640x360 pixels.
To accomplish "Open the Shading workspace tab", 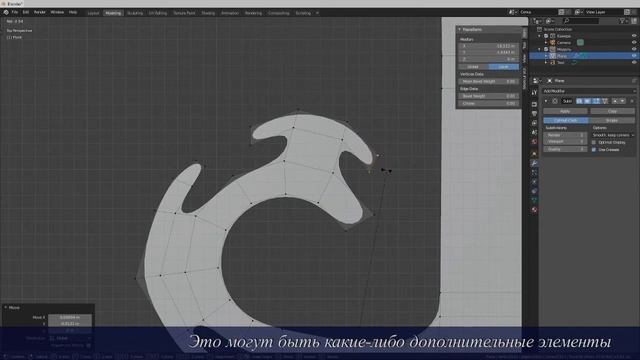I will [x=208, y=13].
